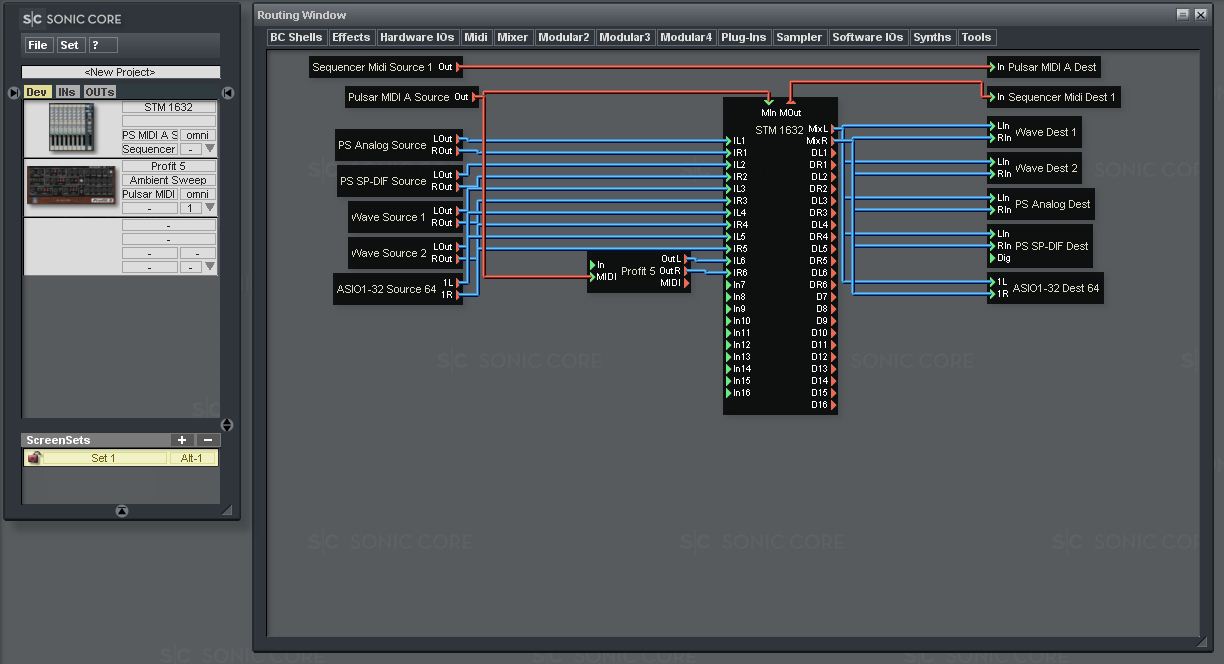The image size is (1224, 664).
Task: Open the Modular4 menu
Action: tap(686, 37)
